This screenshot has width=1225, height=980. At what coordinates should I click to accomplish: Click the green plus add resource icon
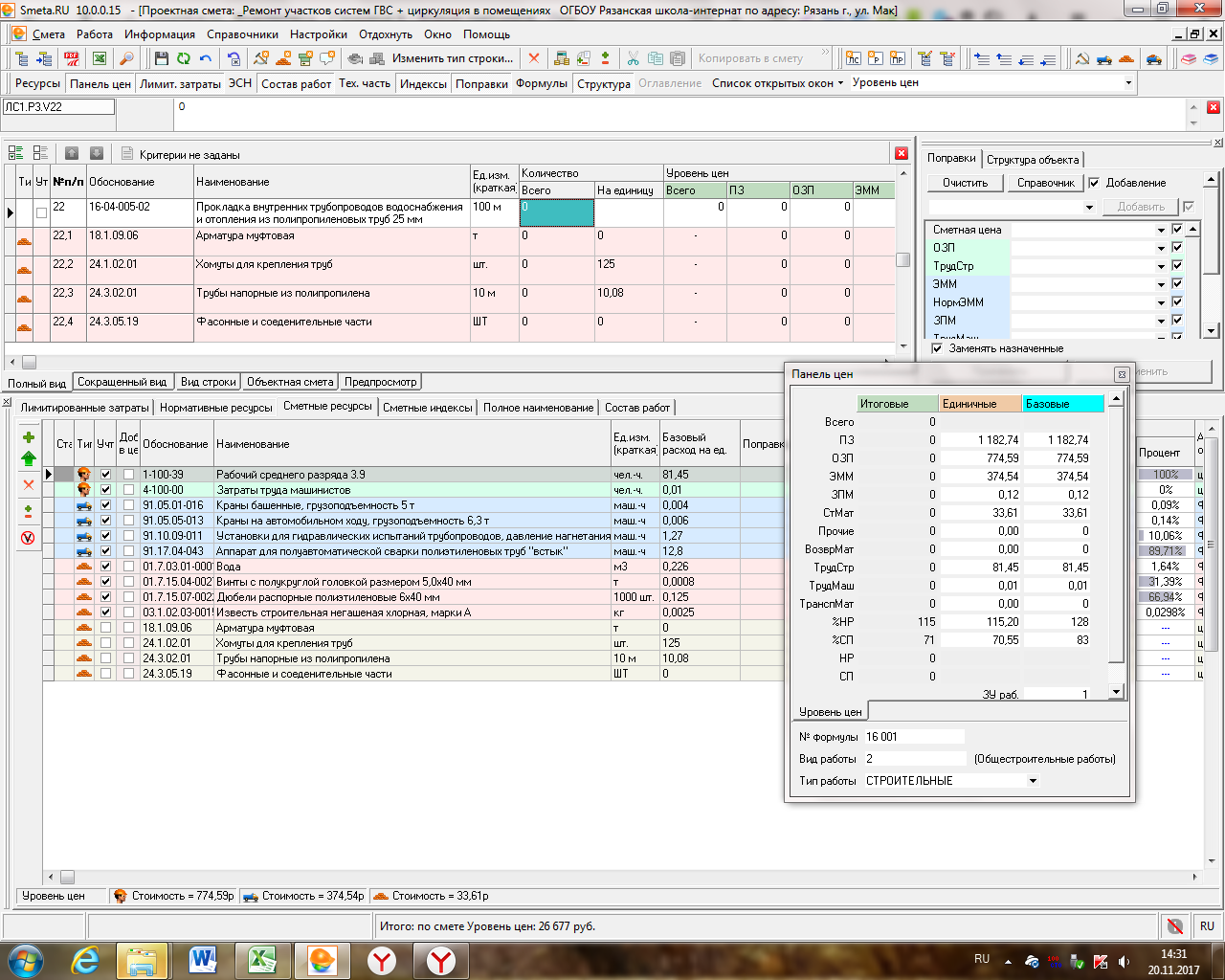pyautogui.click(x=28, y=437)
